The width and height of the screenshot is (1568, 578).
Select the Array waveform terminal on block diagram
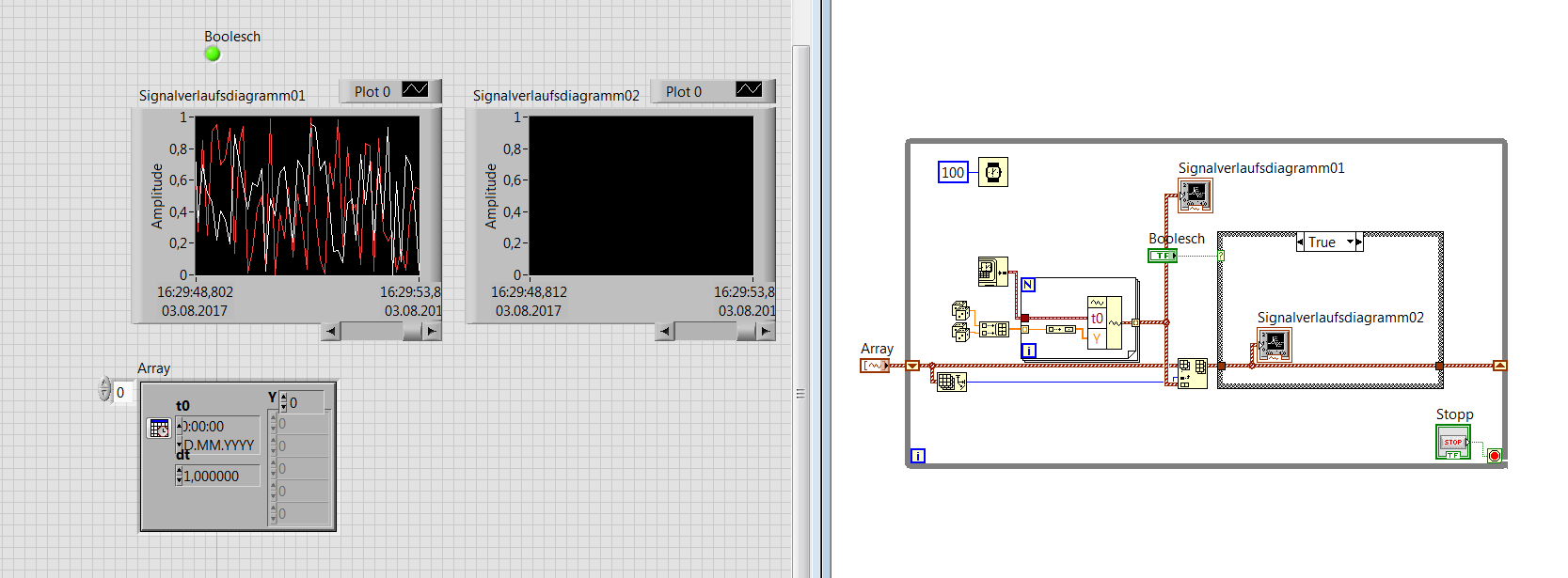point(875,366)
